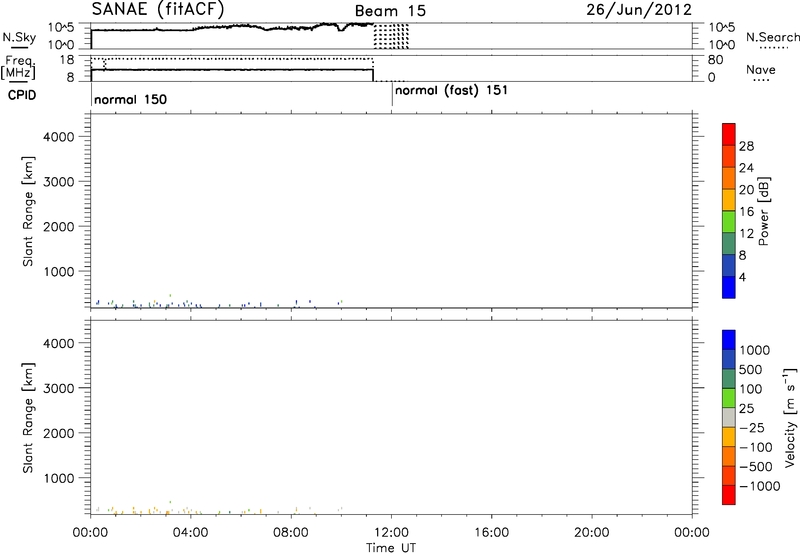Click the grey Velocity colorbar segment
Viewport: 800px width, 554px height.
pyautogui.click(x=729, y=417)
